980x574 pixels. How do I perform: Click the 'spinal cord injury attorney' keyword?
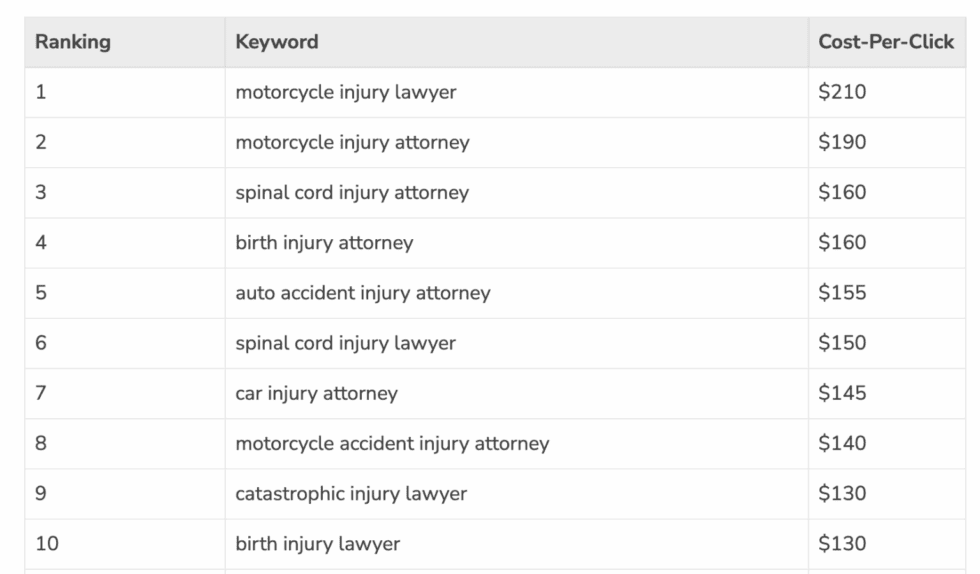click(x=352, y=193)
